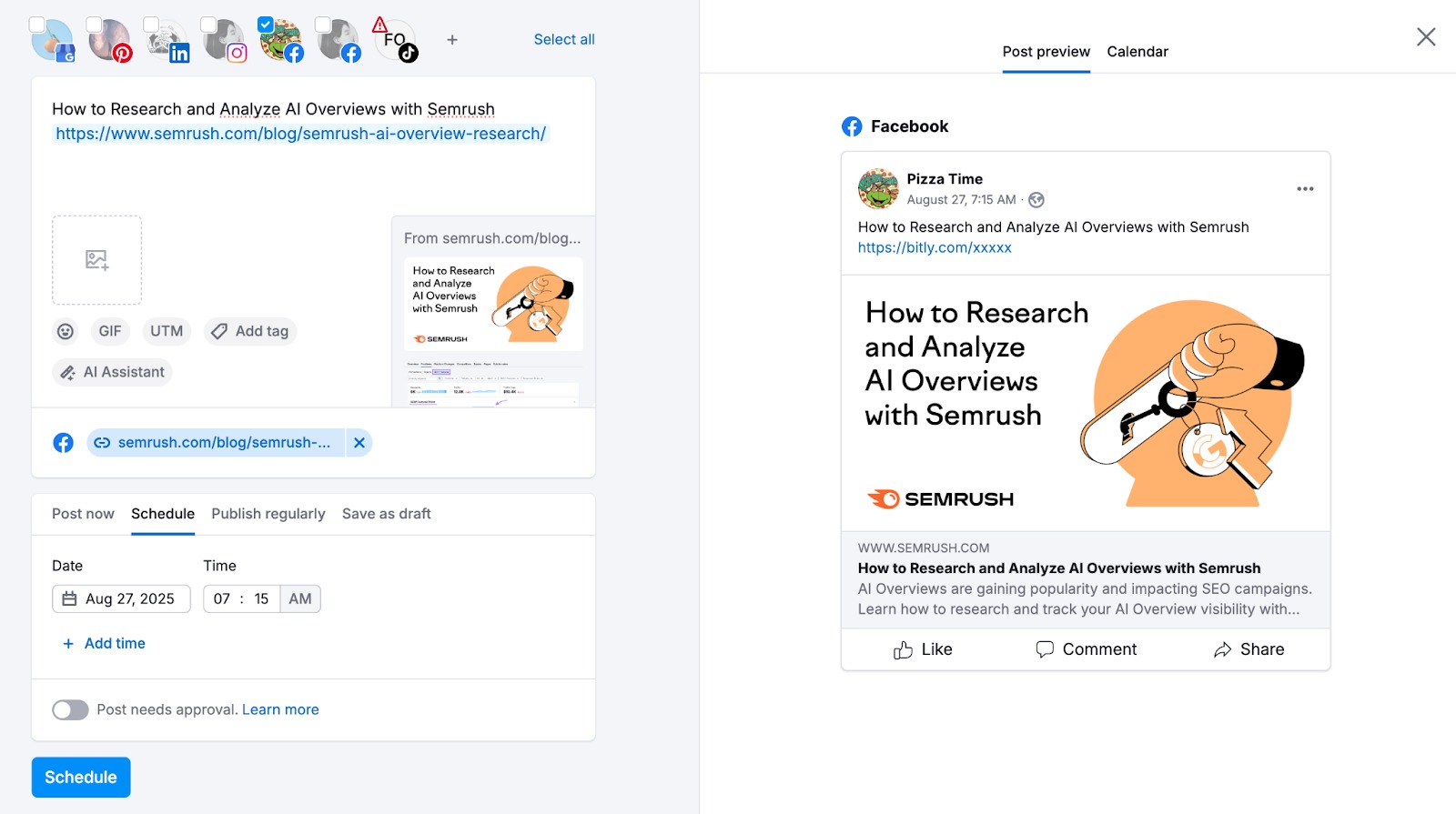Remove the semrush.com link attachment
This screenshot has width=1456, height=814.
[359, 443]
